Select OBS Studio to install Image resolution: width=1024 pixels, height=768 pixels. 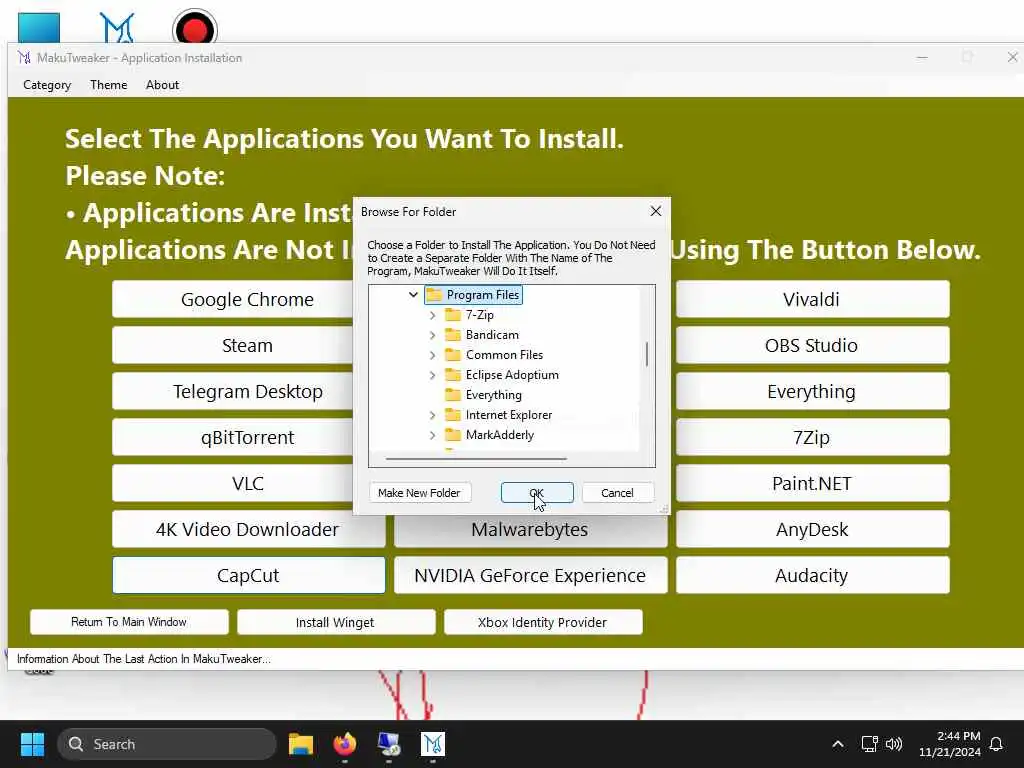[812, 345]
